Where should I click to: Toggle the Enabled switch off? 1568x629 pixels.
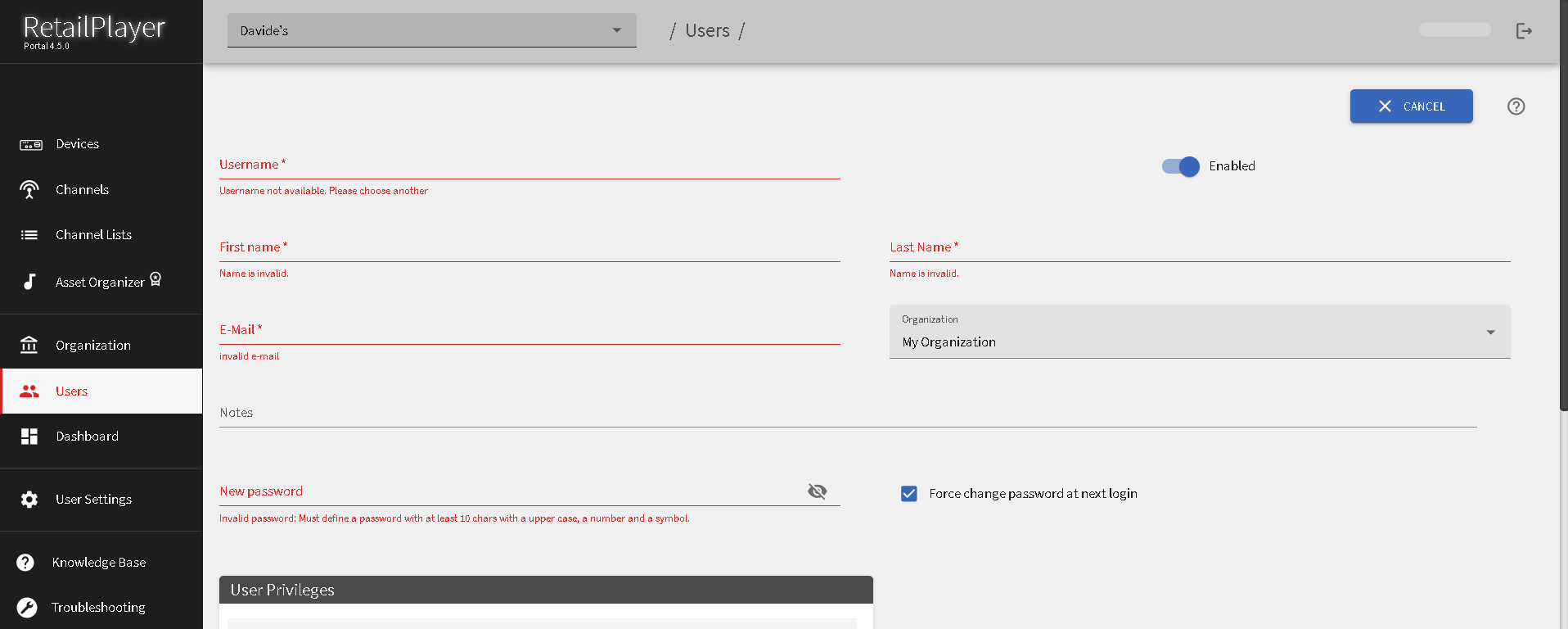tap(1180, 166)
